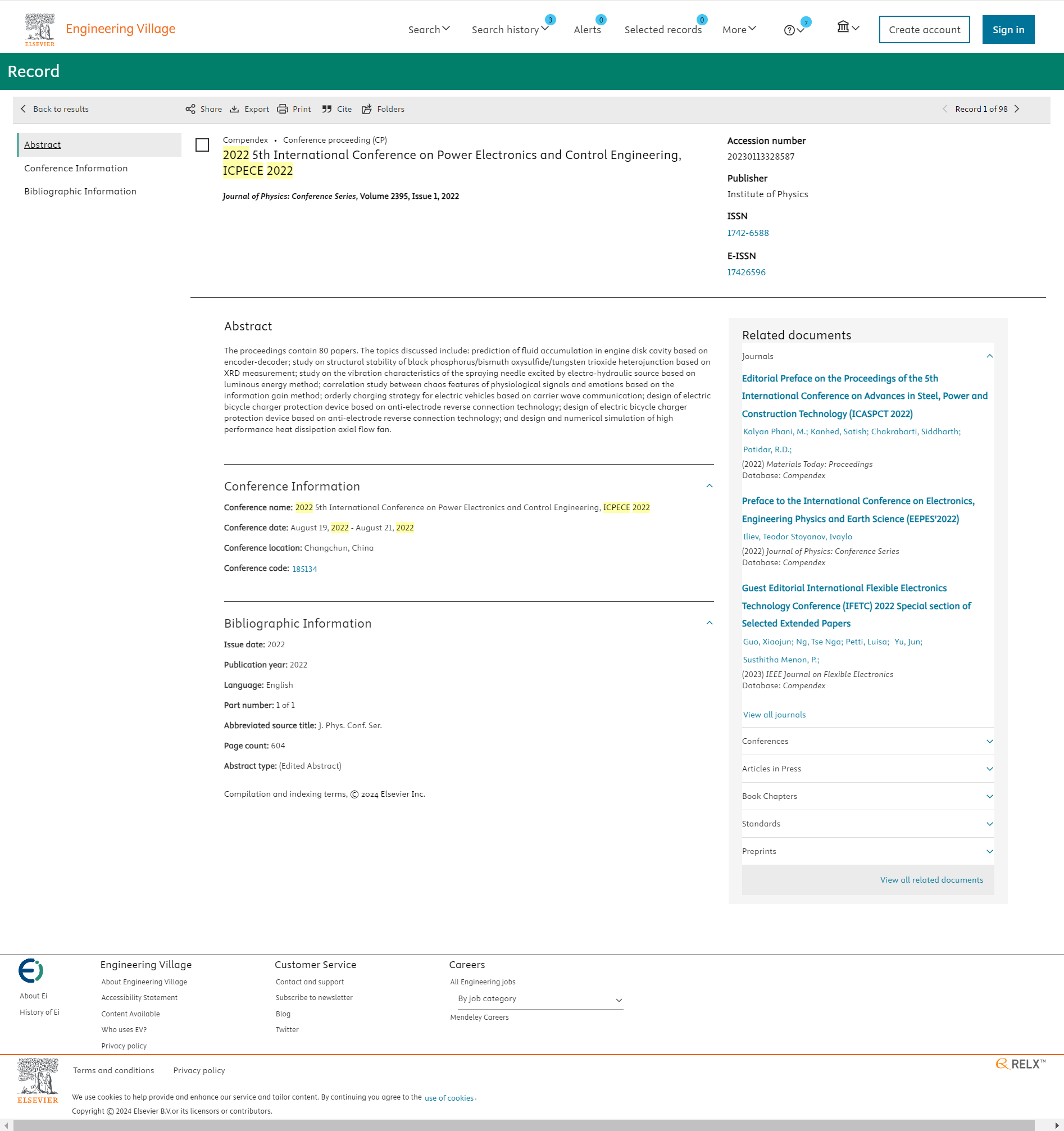Click author Guo, Xiaojun link

coord(768,642)
